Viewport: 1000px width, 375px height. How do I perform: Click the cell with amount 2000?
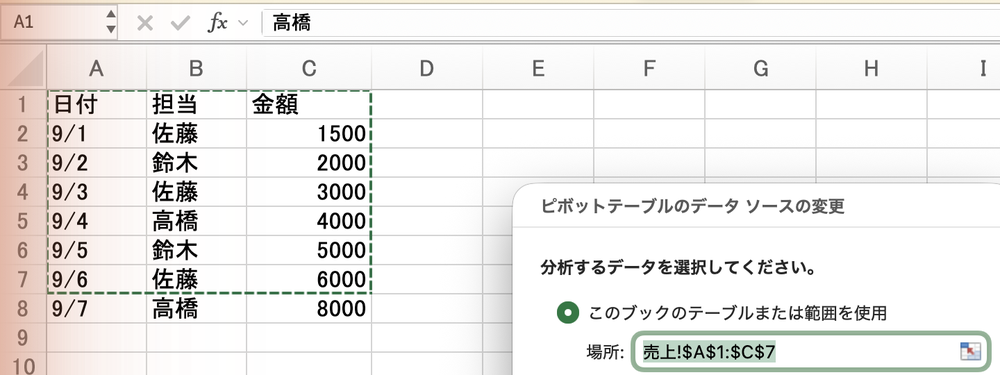[x=309, y=163]
